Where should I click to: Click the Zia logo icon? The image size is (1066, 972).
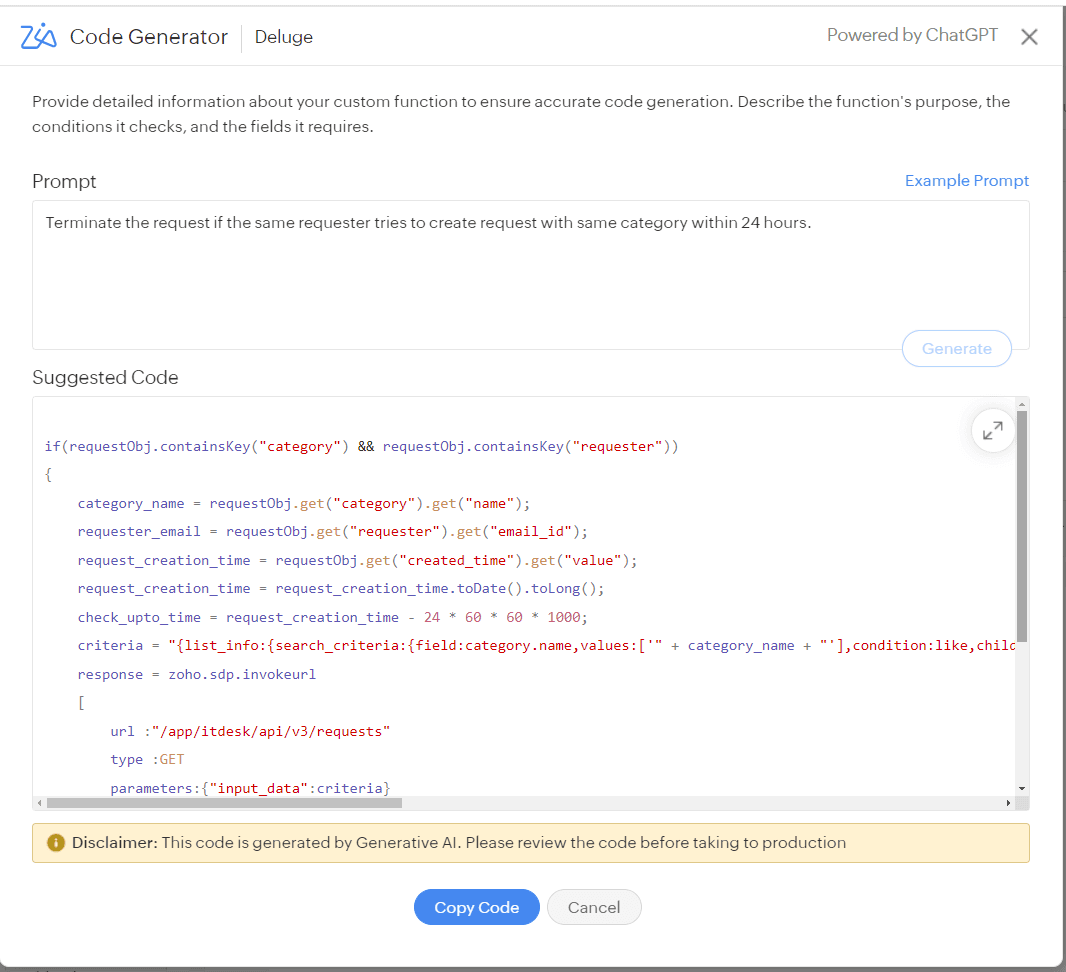[x=39, y=37]
